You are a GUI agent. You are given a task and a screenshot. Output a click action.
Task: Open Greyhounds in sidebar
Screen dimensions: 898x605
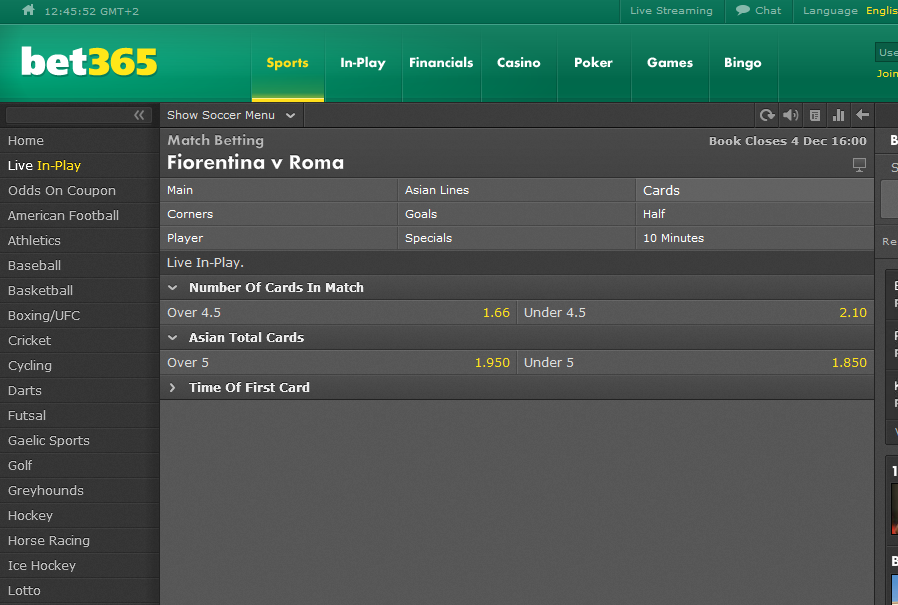click(x=80, y=490)
